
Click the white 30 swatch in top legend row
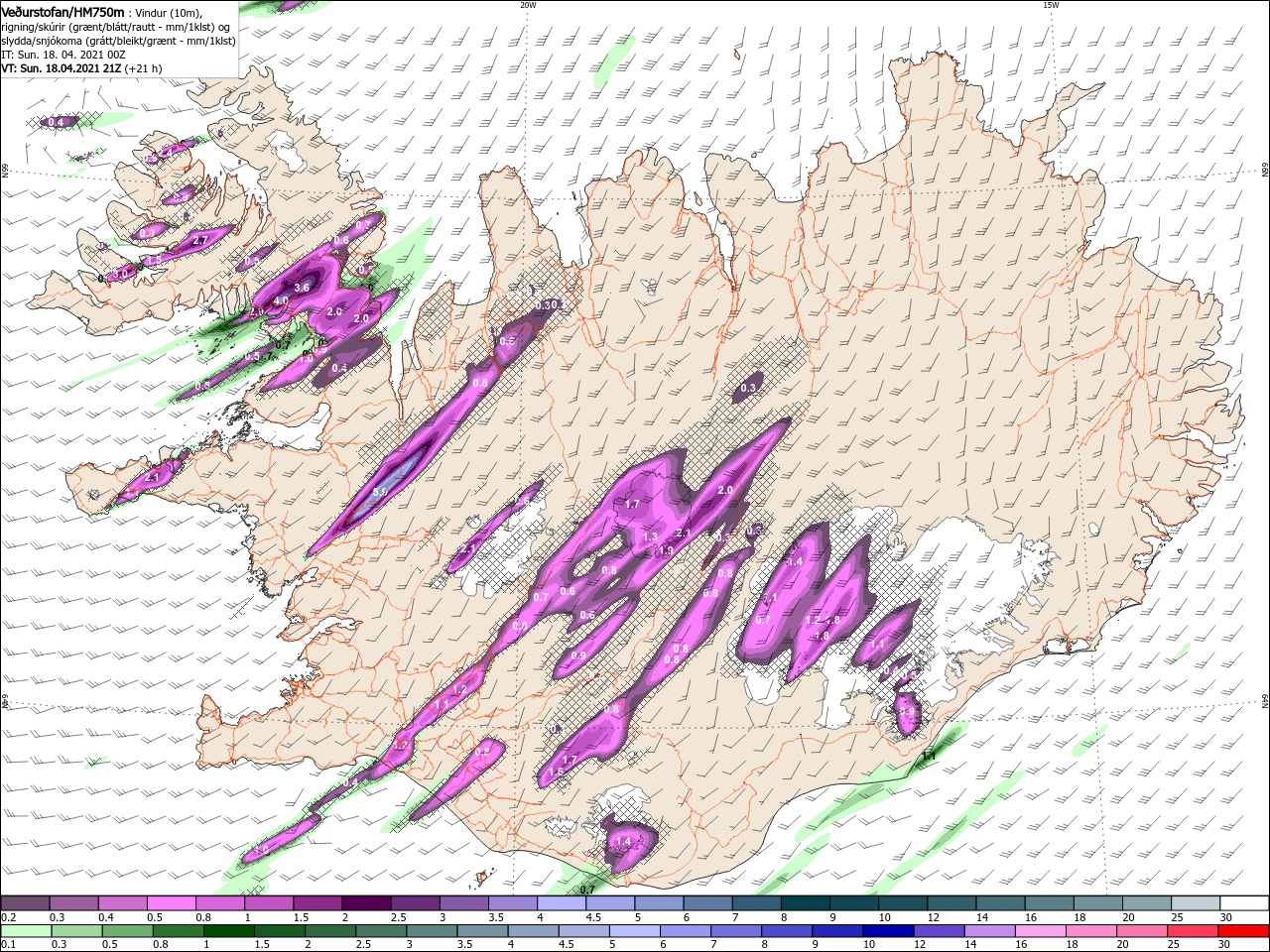click(x=1245, y=903)
